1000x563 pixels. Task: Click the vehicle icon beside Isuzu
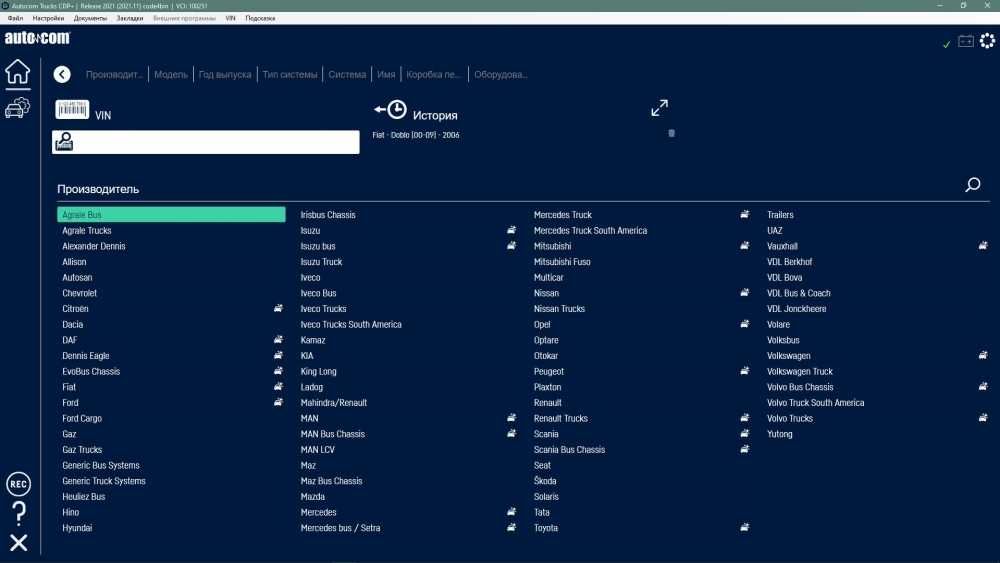(511, 230)
